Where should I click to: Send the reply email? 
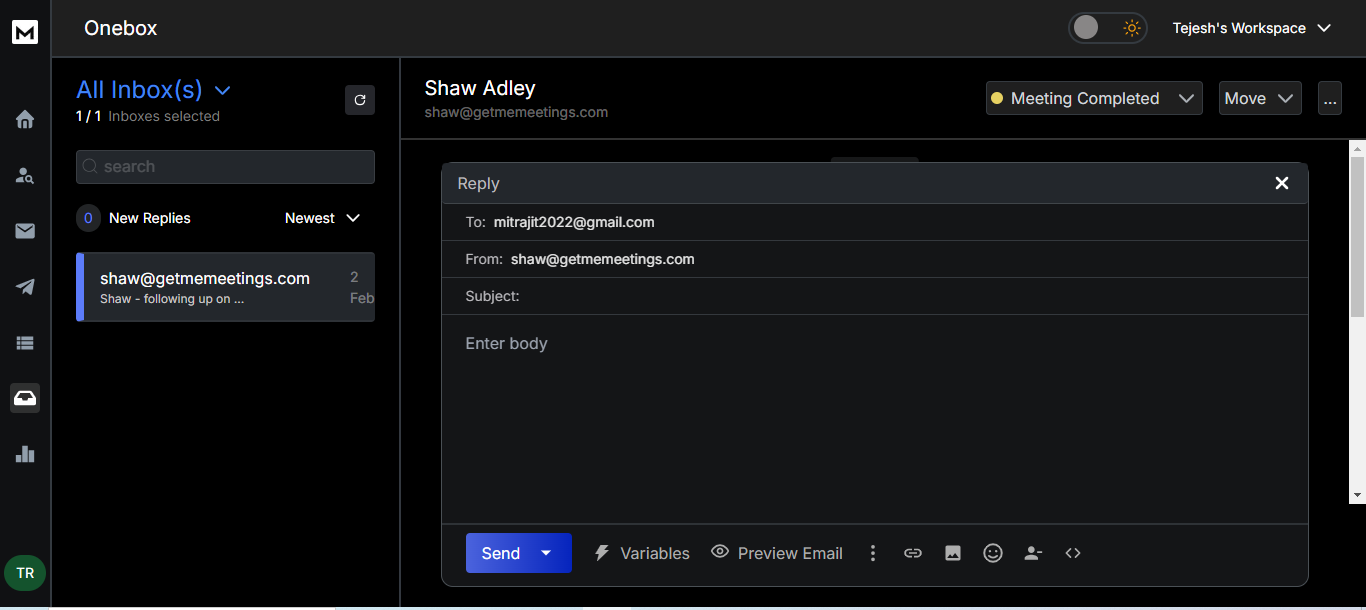click(500, 552)
